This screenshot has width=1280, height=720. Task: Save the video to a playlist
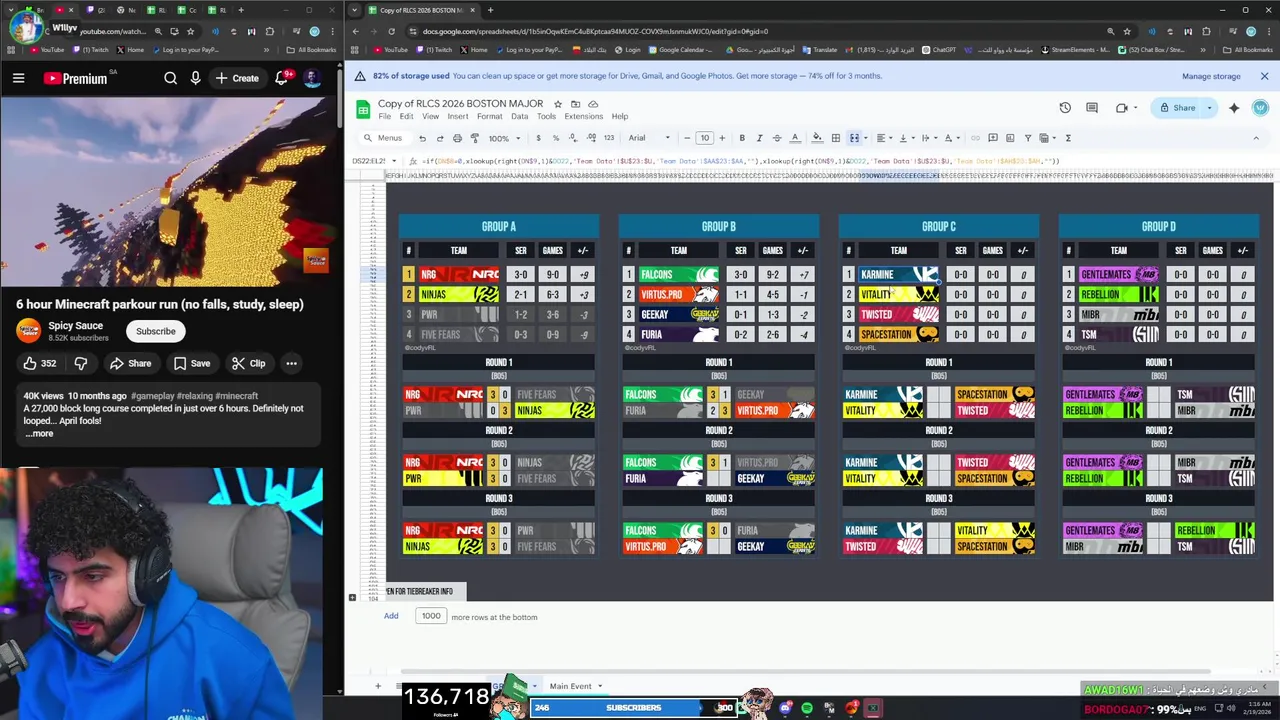click(x=191, y=363)
